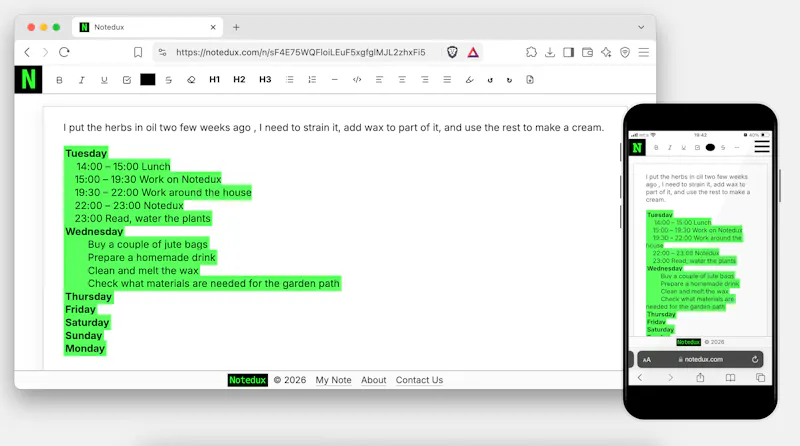The image size is (800, 446).
Task: Align text right
Action: point(424,80)
